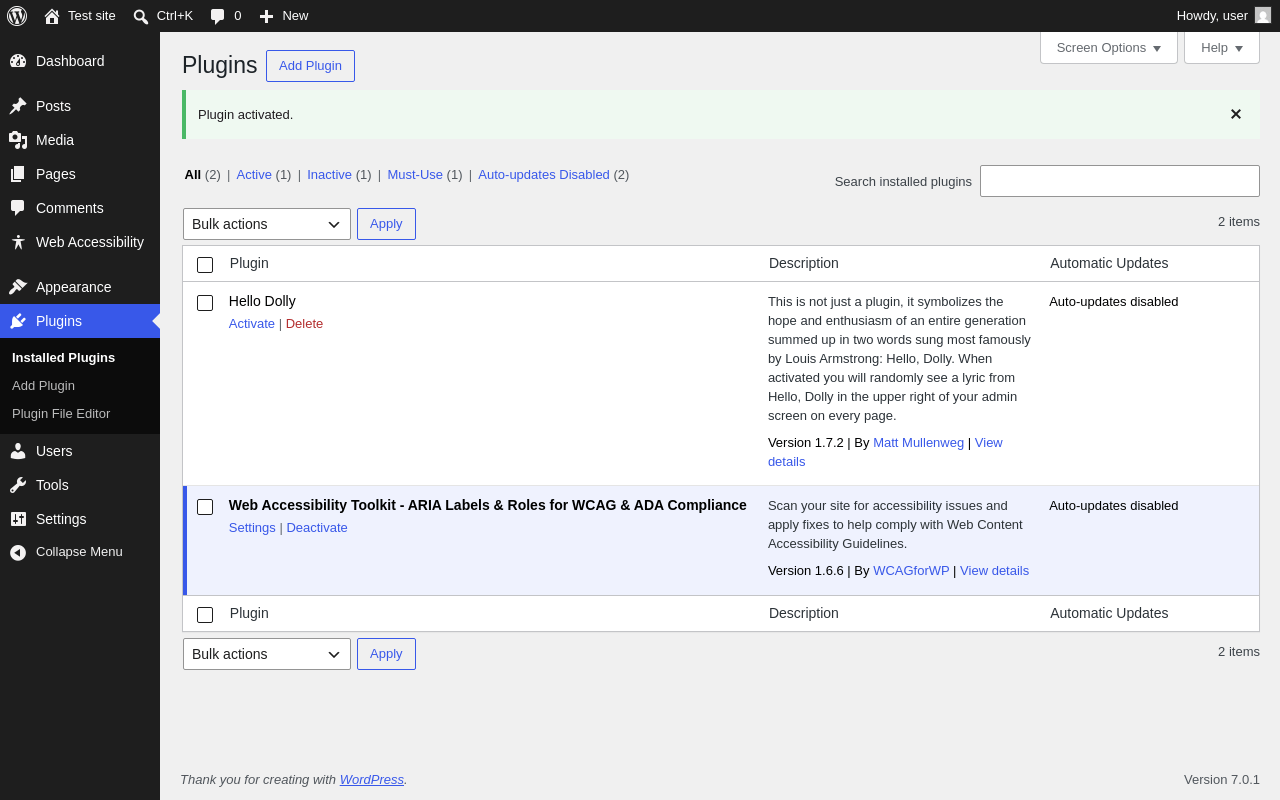The height and width of the screenshot is (800, 1280).
Task: Click the Comments speech bubble sidebar icon
Action: tap(18, 208)
